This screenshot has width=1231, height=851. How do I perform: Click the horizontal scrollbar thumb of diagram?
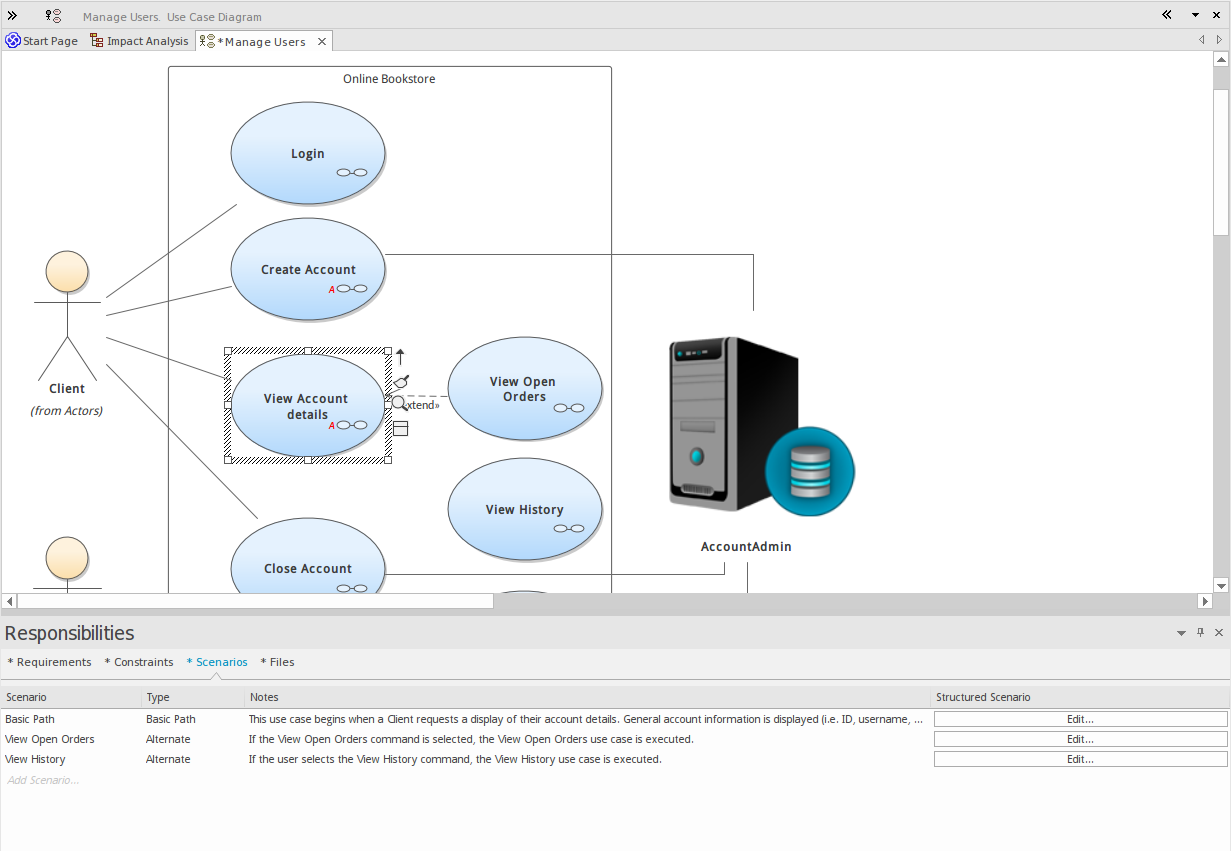tap(255, 601)
